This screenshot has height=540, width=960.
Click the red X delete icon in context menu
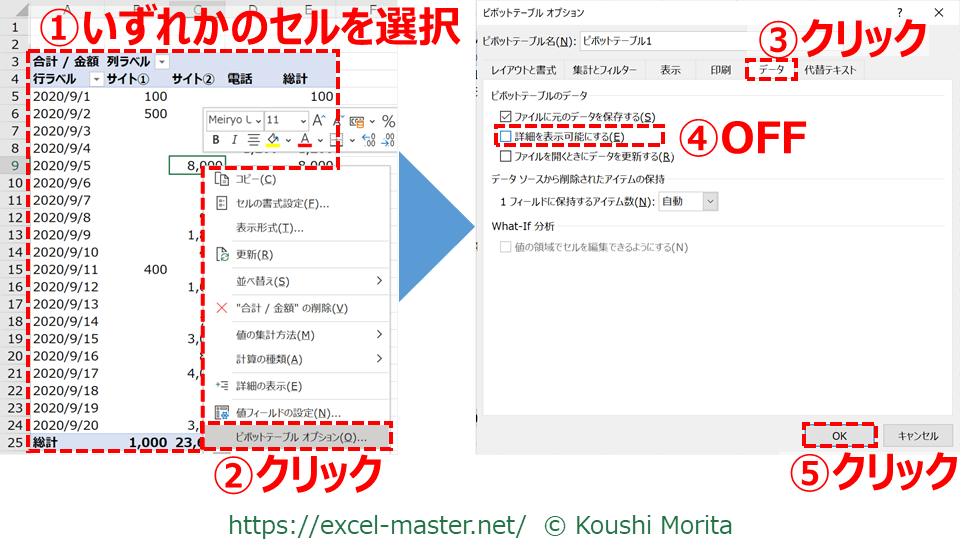coord(222,308)
